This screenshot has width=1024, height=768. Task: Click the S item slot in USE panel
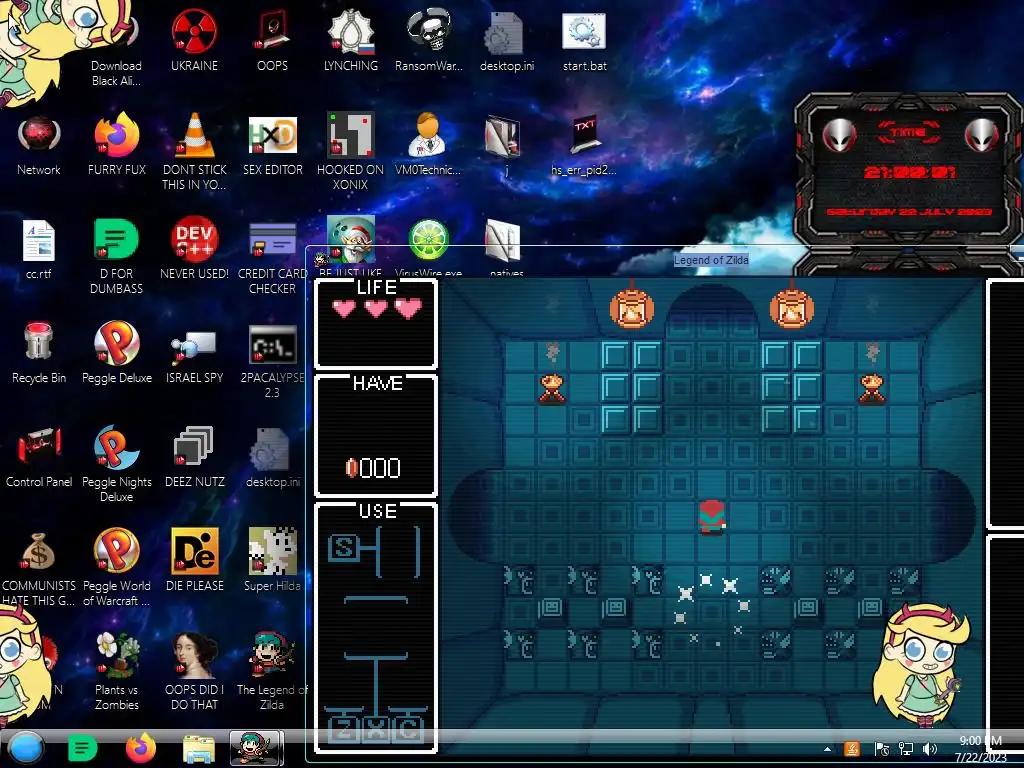click(x=343, y=547)
